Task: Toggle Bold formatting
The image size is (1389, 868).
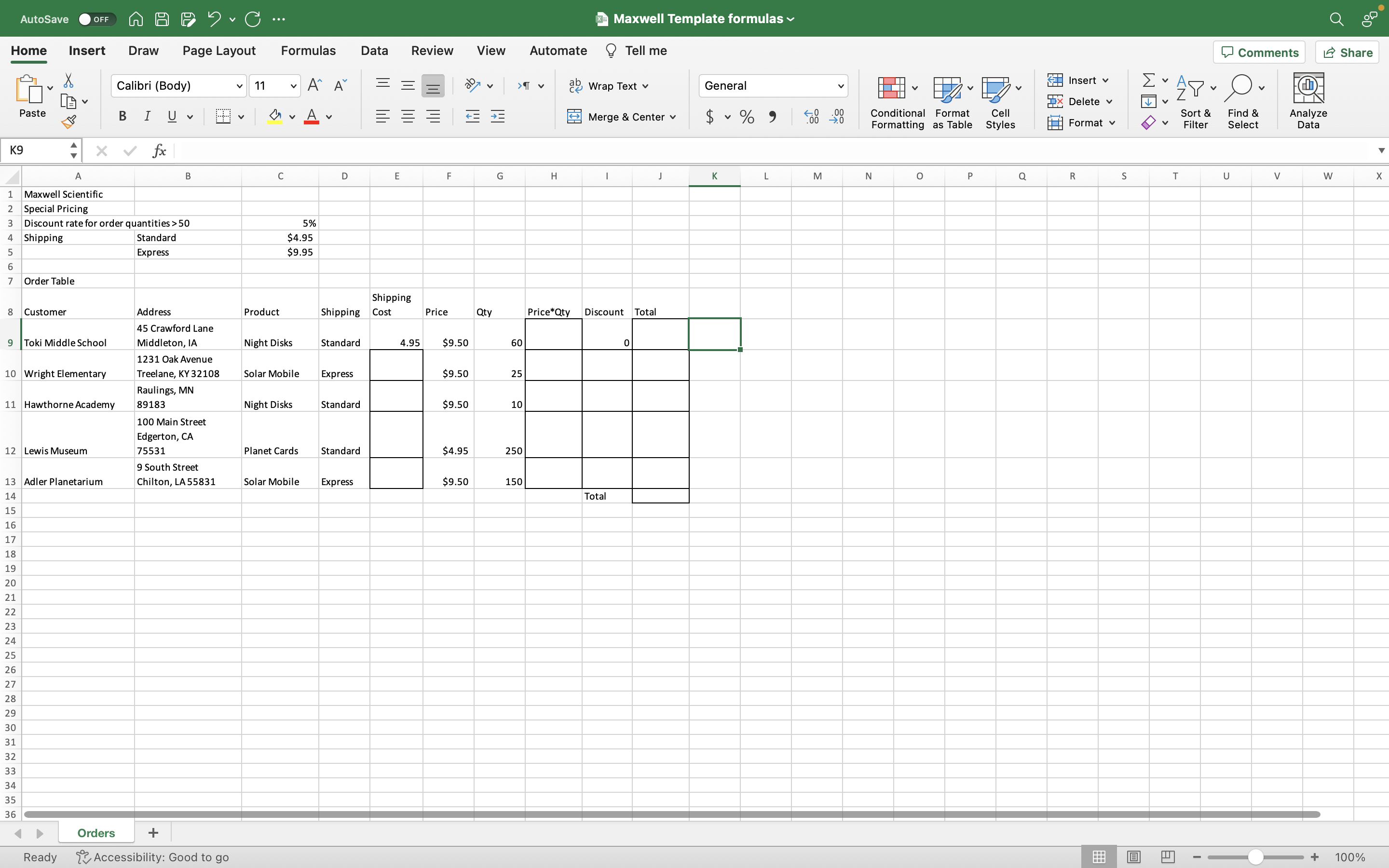Action: pyautogui.click(x=122, y=117)
